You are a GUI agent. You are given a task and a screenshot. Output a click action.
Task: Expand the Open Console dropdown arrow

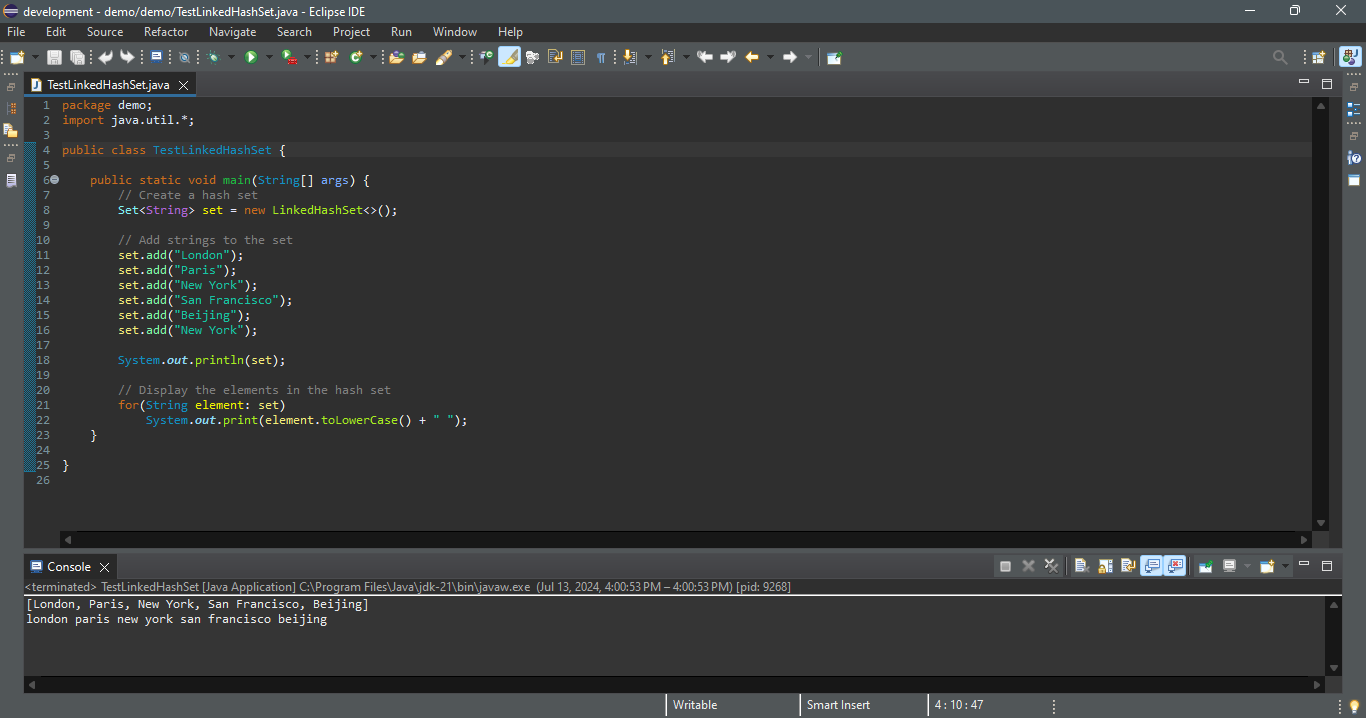(x=1285, y=566)
